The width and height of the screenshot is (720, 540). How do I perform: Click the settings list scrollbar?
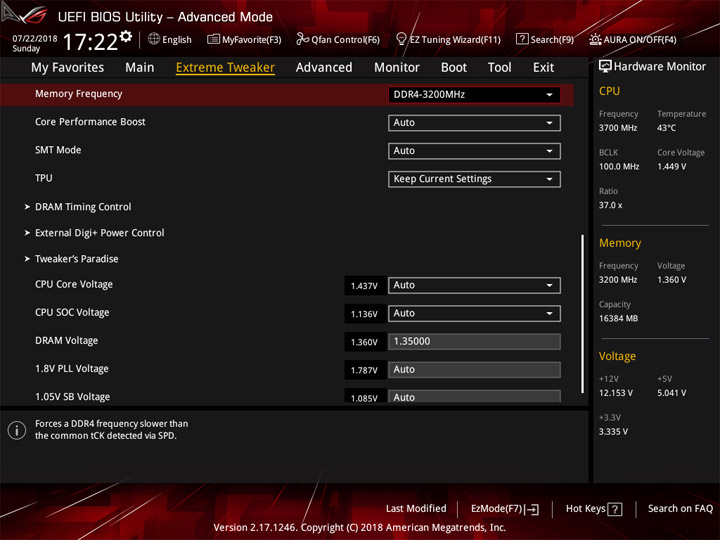coord(582,314)
